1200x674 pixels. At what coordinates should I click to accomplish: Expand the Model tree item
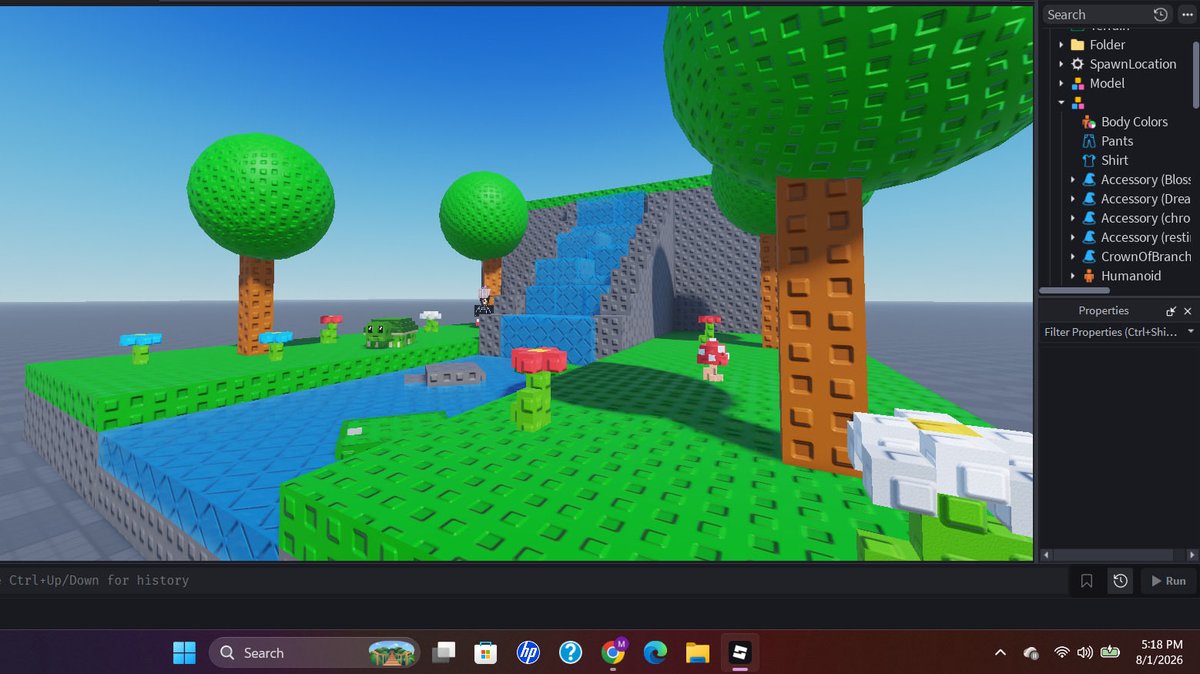[x=1061, y=83]
